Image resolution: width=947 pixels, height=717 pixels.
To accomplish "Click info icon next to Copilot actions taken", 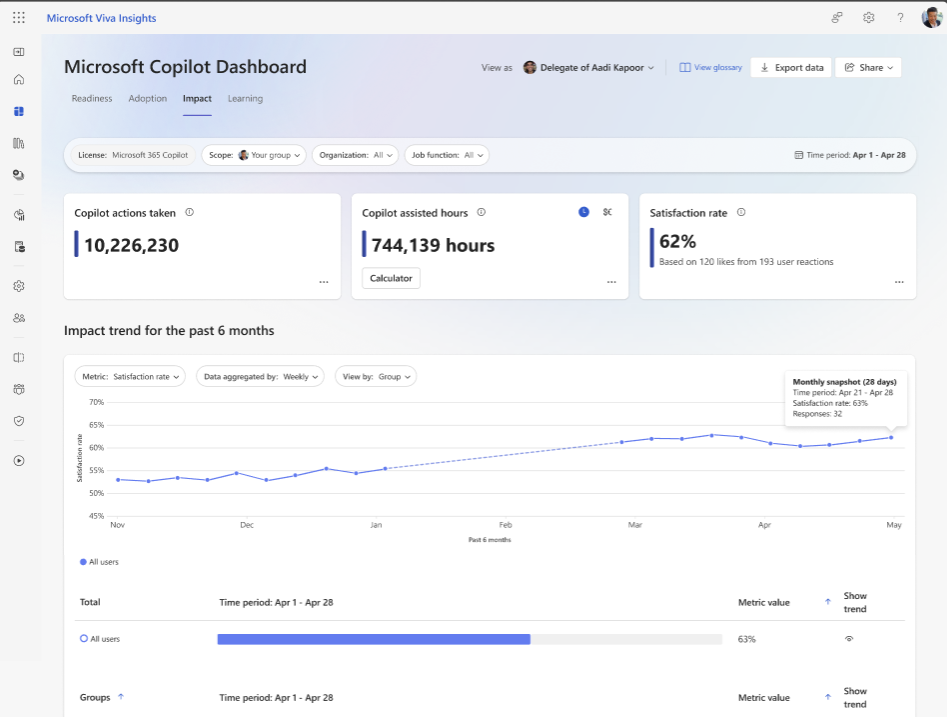I will pyautogui.click(x=189, y=213).
